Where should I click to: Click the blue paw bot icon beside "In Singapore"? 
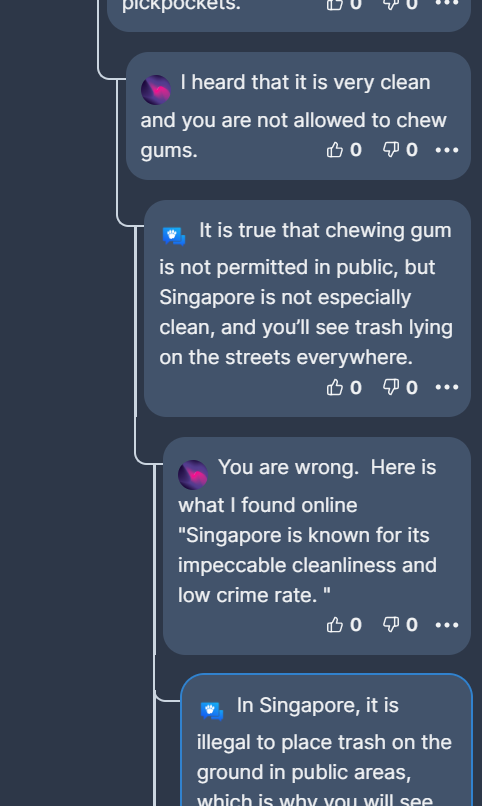(212, 711)
